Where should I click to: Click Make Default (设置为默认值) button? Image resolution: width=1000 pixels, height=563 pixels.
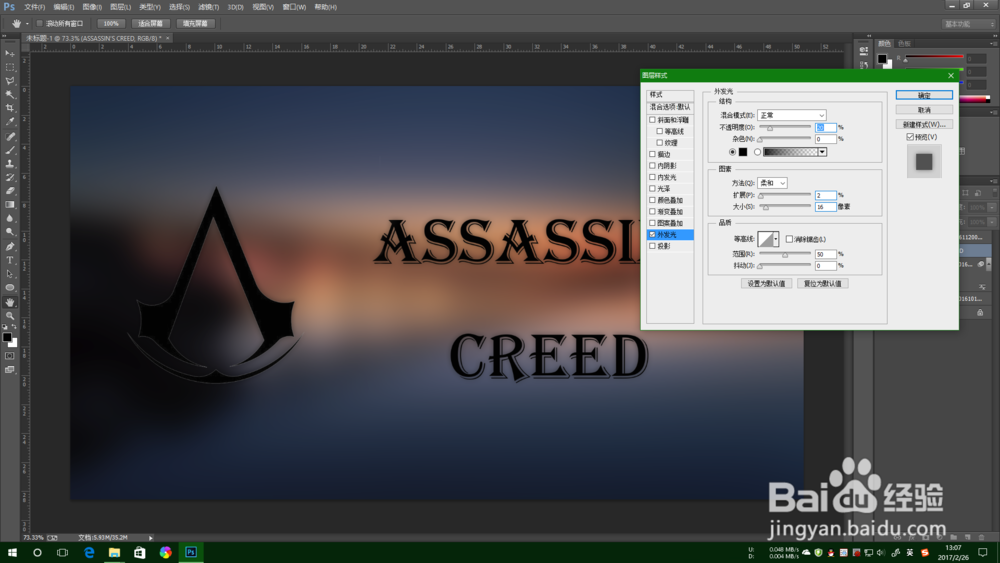pos(767,284)
